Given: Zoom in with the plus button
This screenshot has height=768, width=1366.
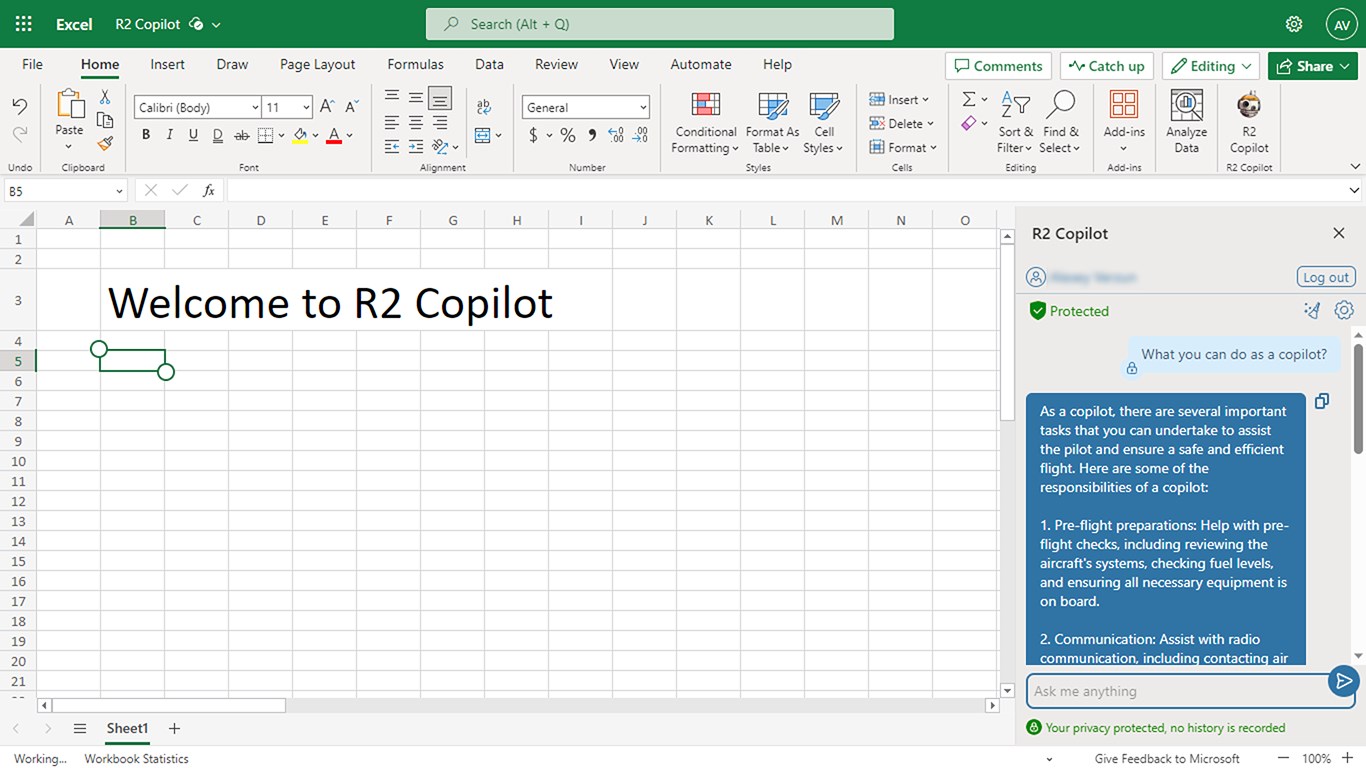Looking at the screenshot, I should [1347, 758].
